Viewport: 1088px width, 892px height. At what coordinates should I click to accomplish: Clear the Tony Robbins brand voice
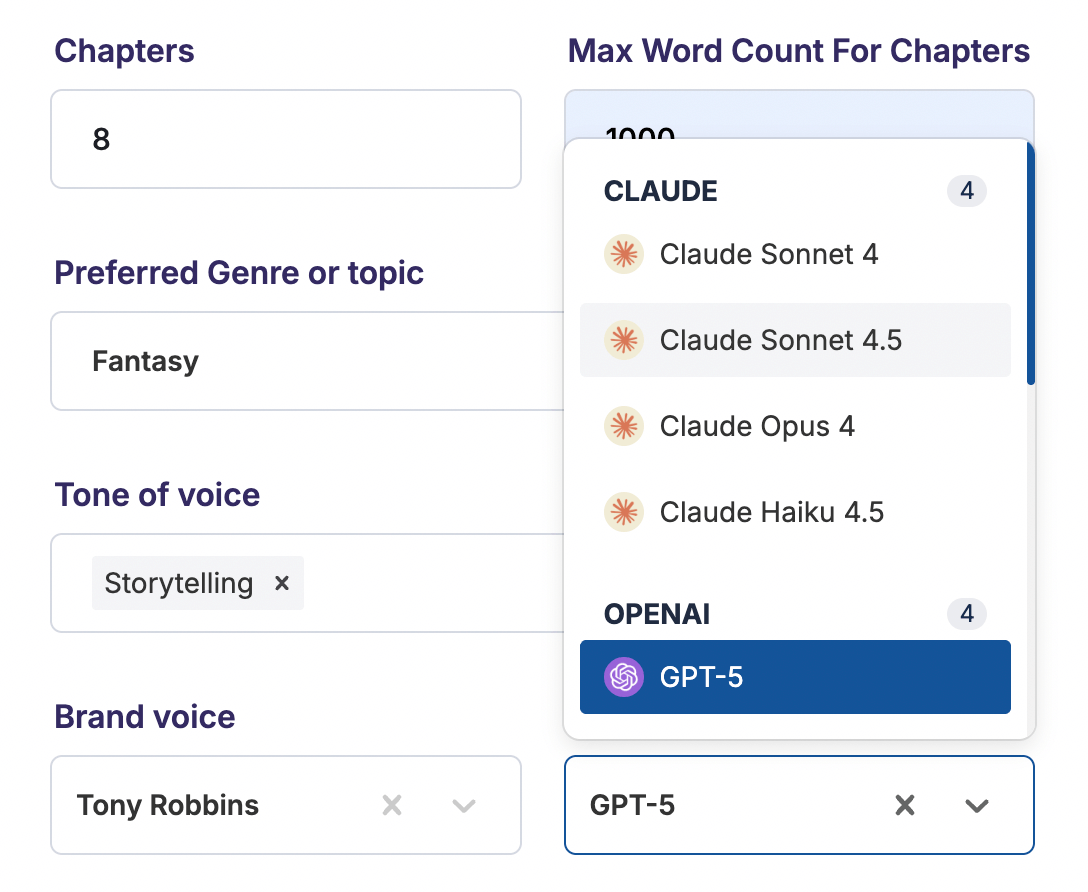coord(392,805)
